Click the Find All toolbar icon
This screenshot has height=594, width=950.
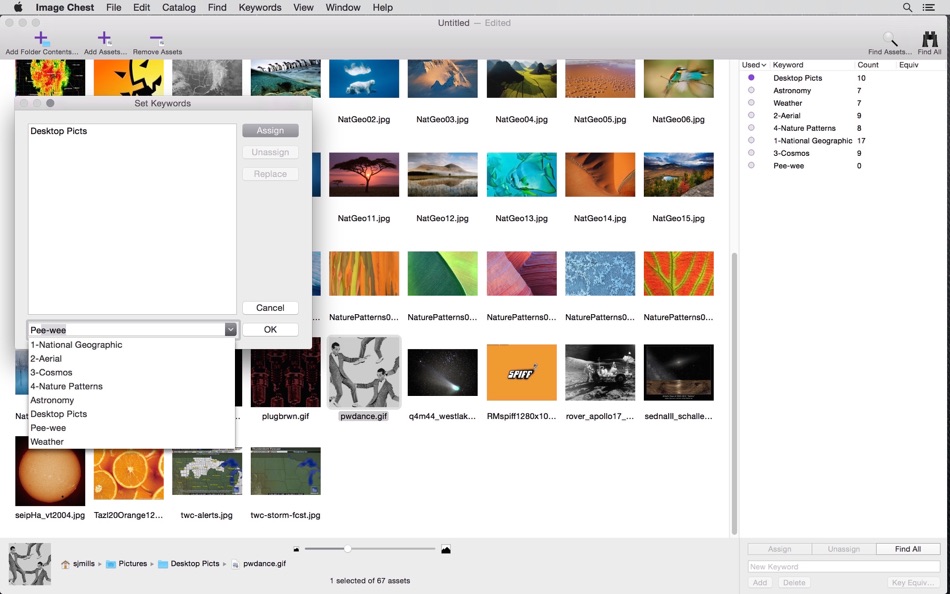[x=929, y=40]
